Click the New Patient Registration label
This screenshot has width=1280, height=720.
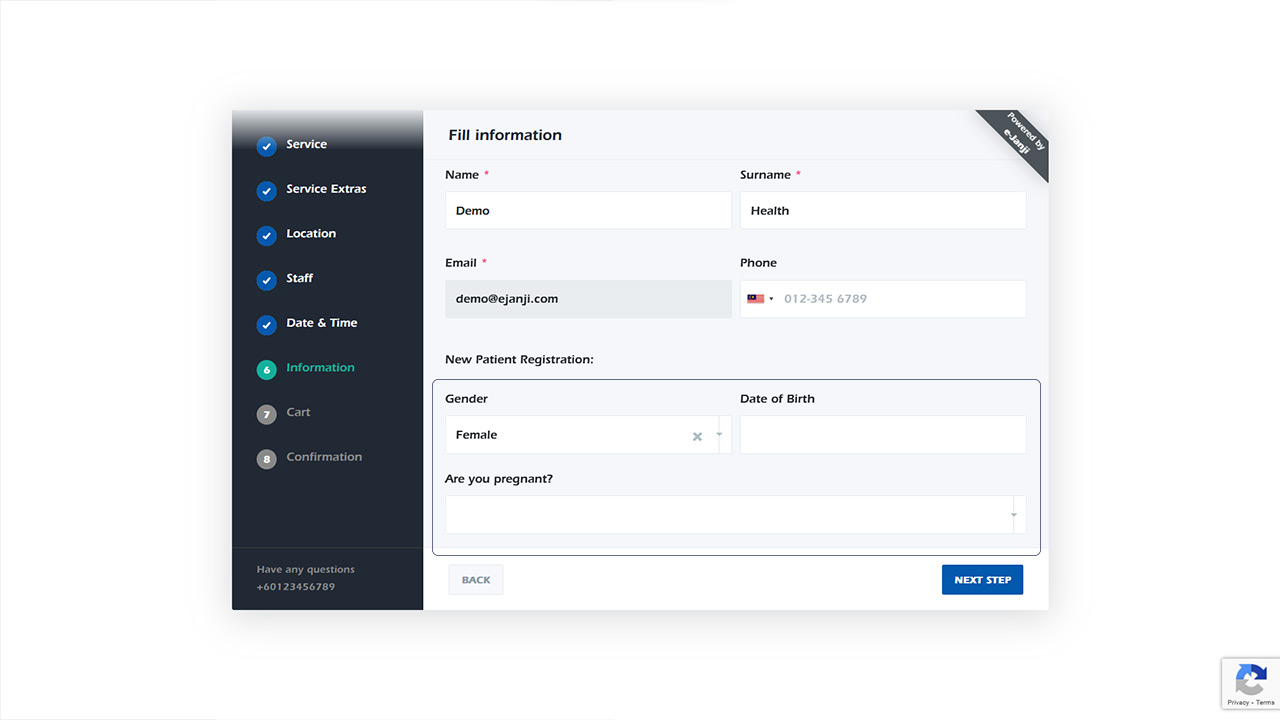[x=519, y=359]
